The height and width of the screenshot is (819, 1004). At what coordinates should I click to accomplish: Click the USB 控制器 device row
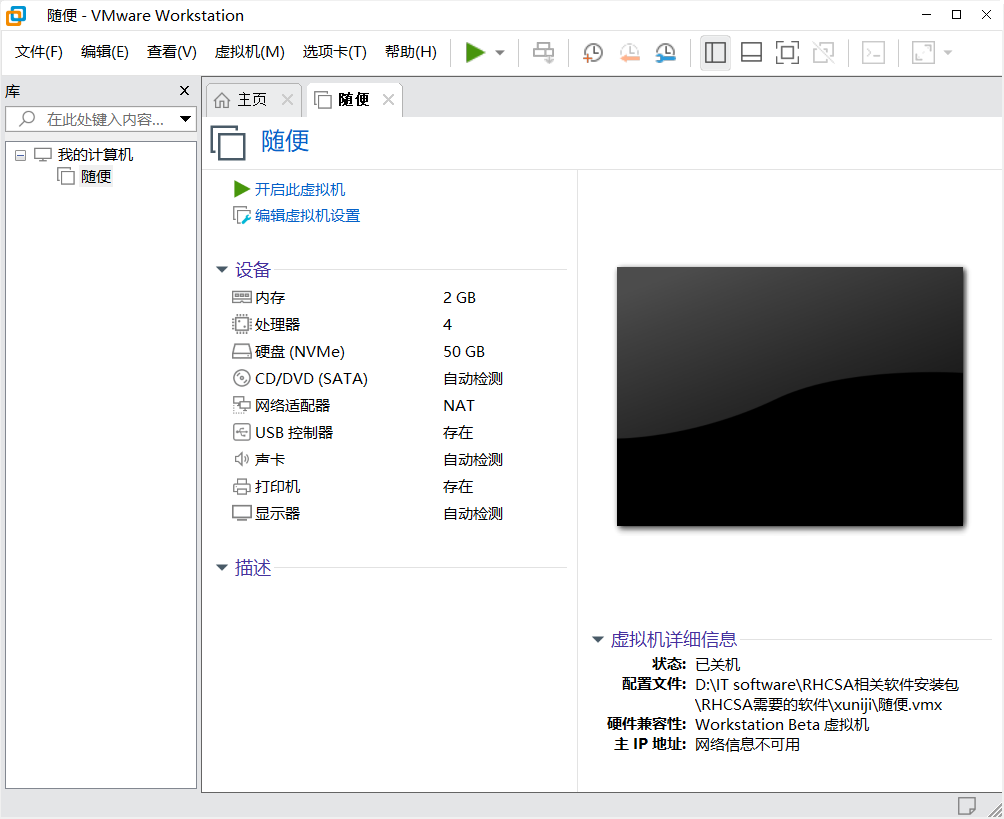click(x=368, y=432)
